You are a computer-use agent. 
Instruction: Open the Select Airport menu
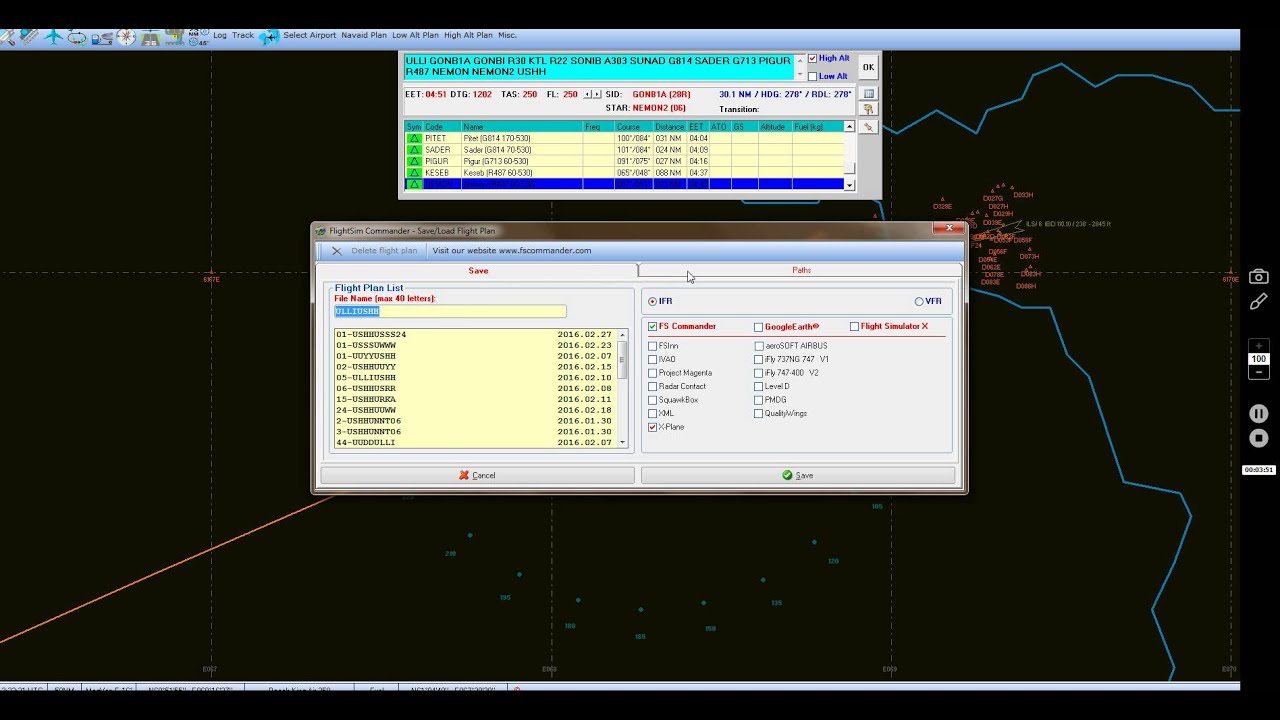pyautogui.click(x=310, y=35)
